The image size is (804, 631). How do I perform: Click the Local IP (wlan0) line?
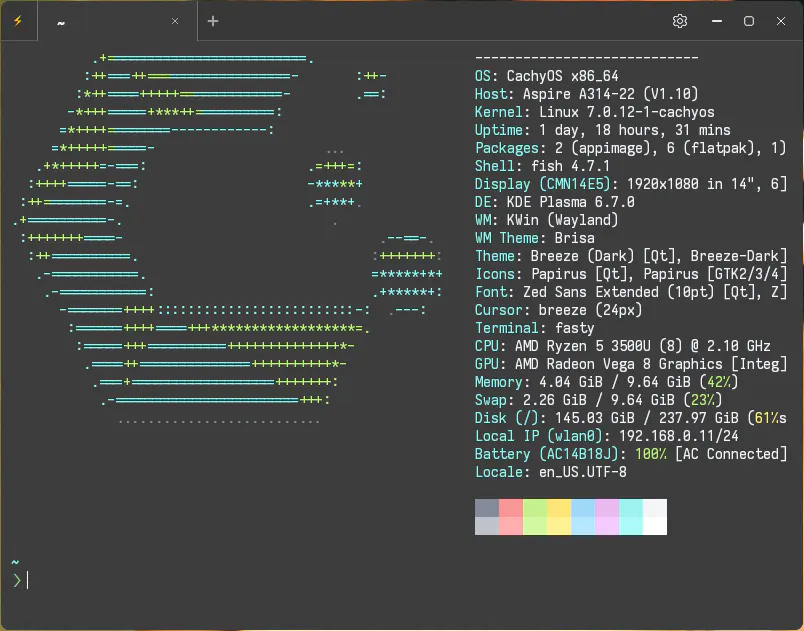(x=607, y=436)
